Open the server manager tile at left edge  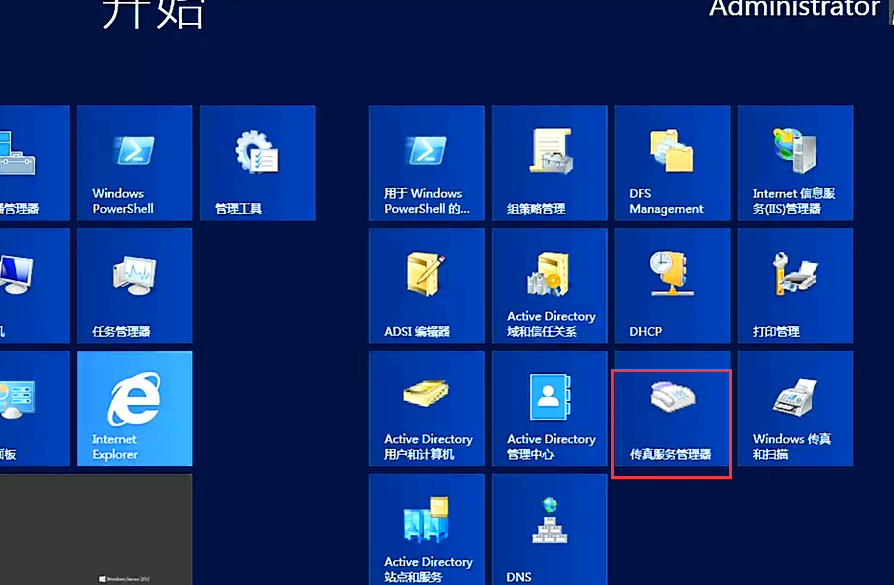click(x=34, y=162)
